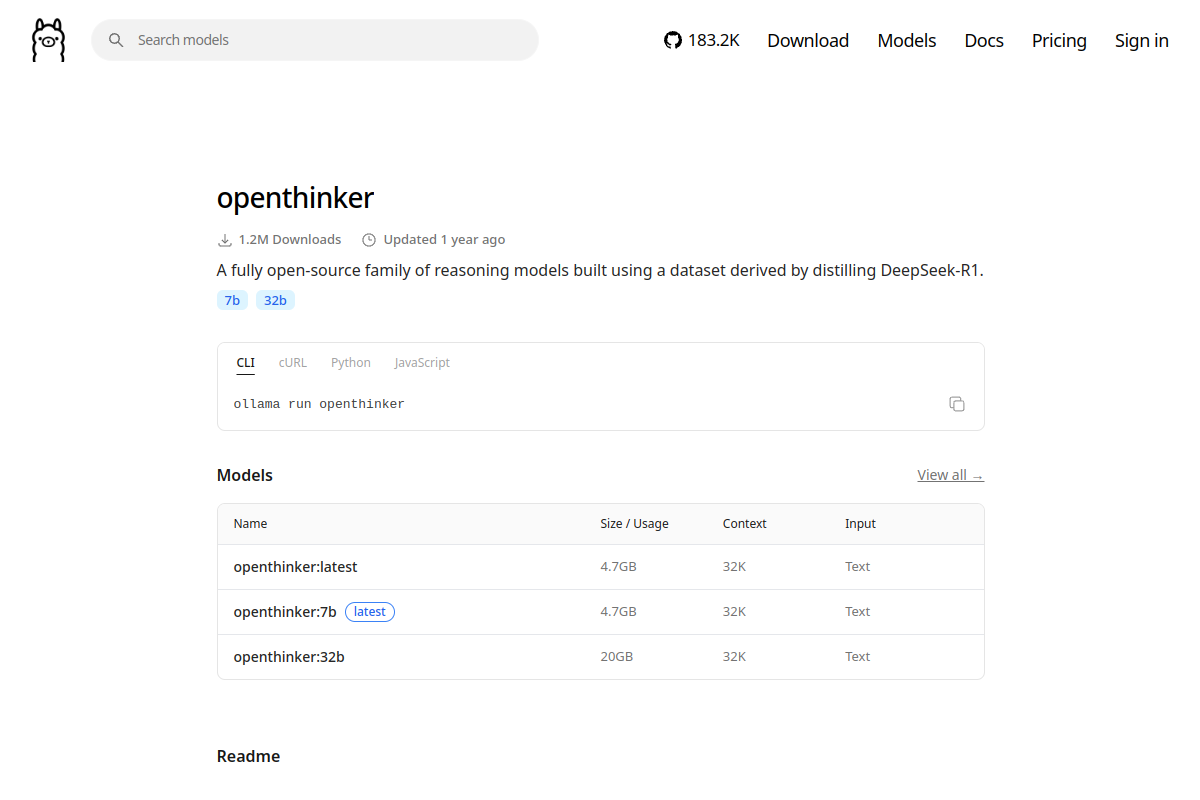Screen dimensions: 1200x800
Task: Click 'Updated 1 year ago' text
Action: 444,240
